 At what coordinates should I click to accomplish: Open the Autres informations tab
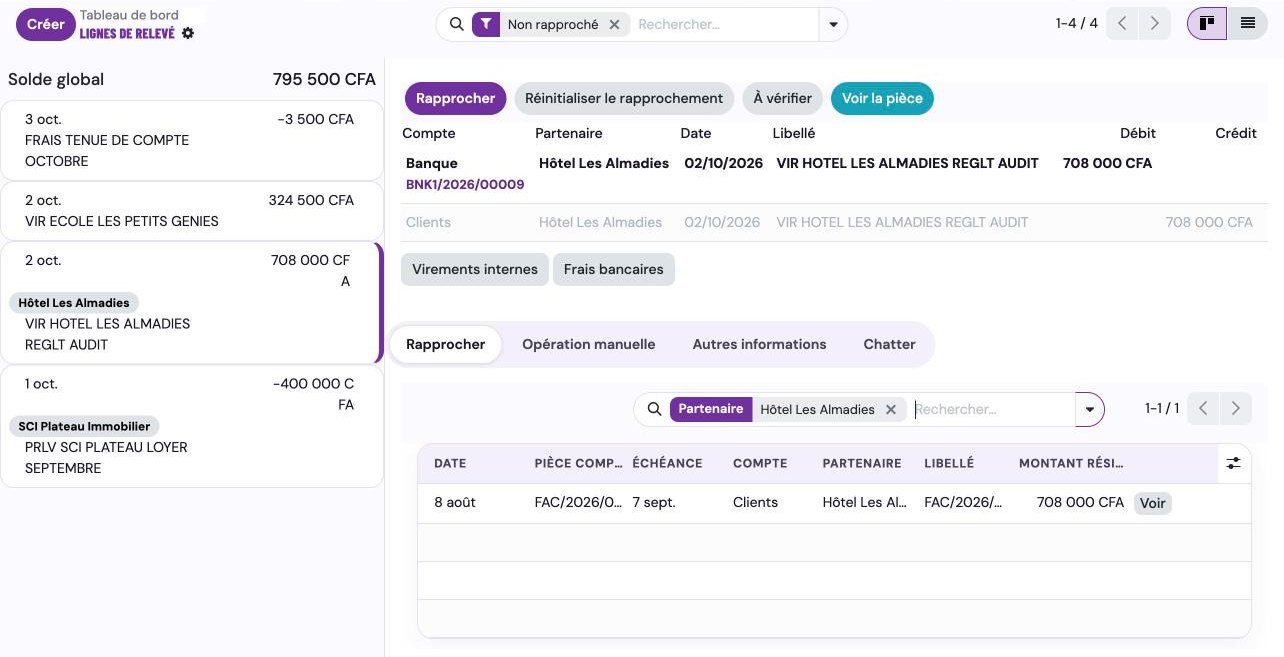pos(760,344)
